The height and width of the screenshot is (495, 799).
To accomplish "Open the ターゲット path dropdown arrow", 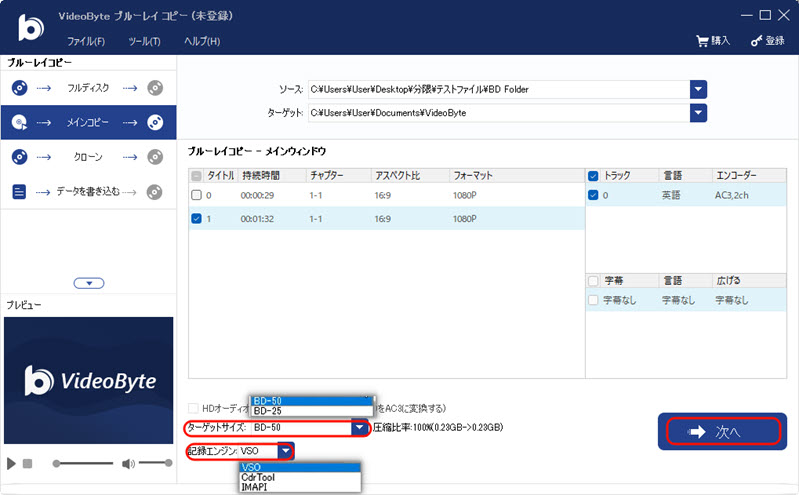I will point(698,113).
